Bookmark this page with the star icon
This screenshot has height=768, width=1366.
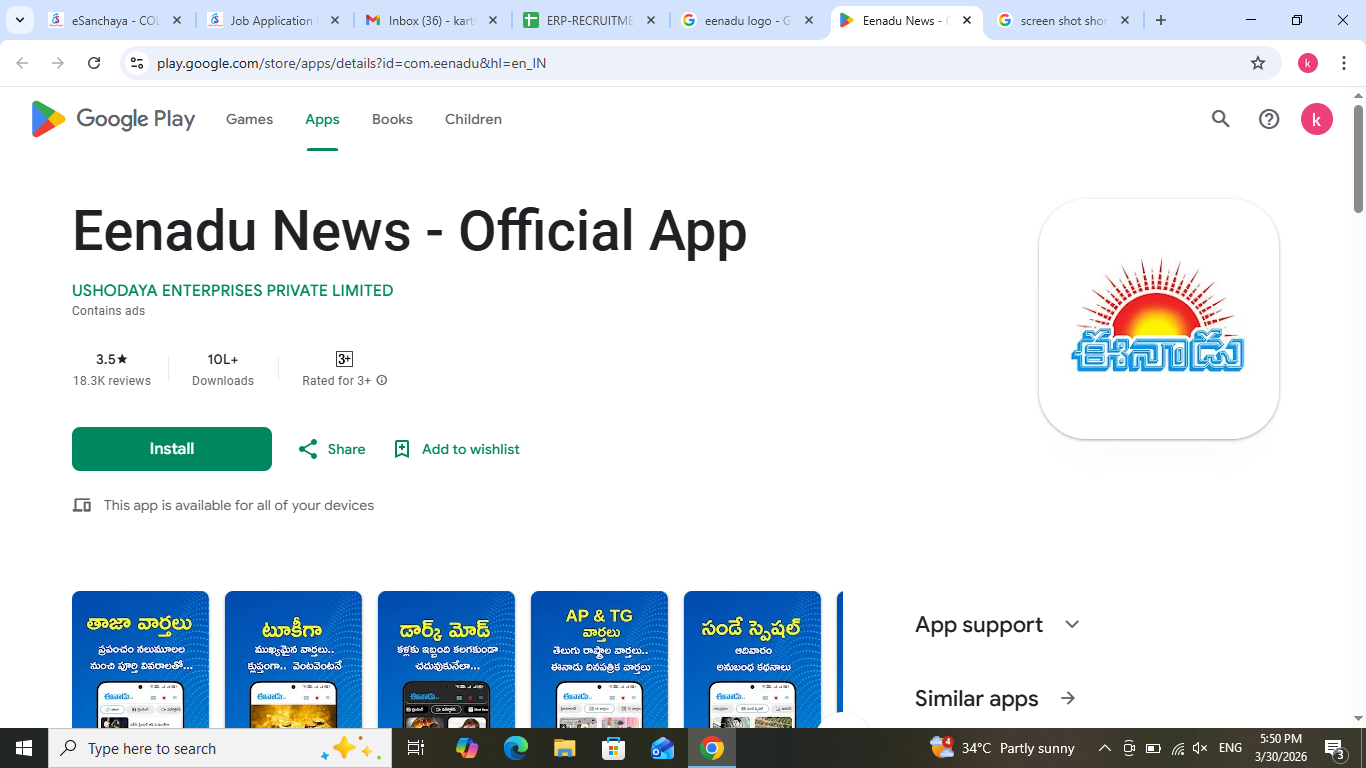pos(1257,63)
